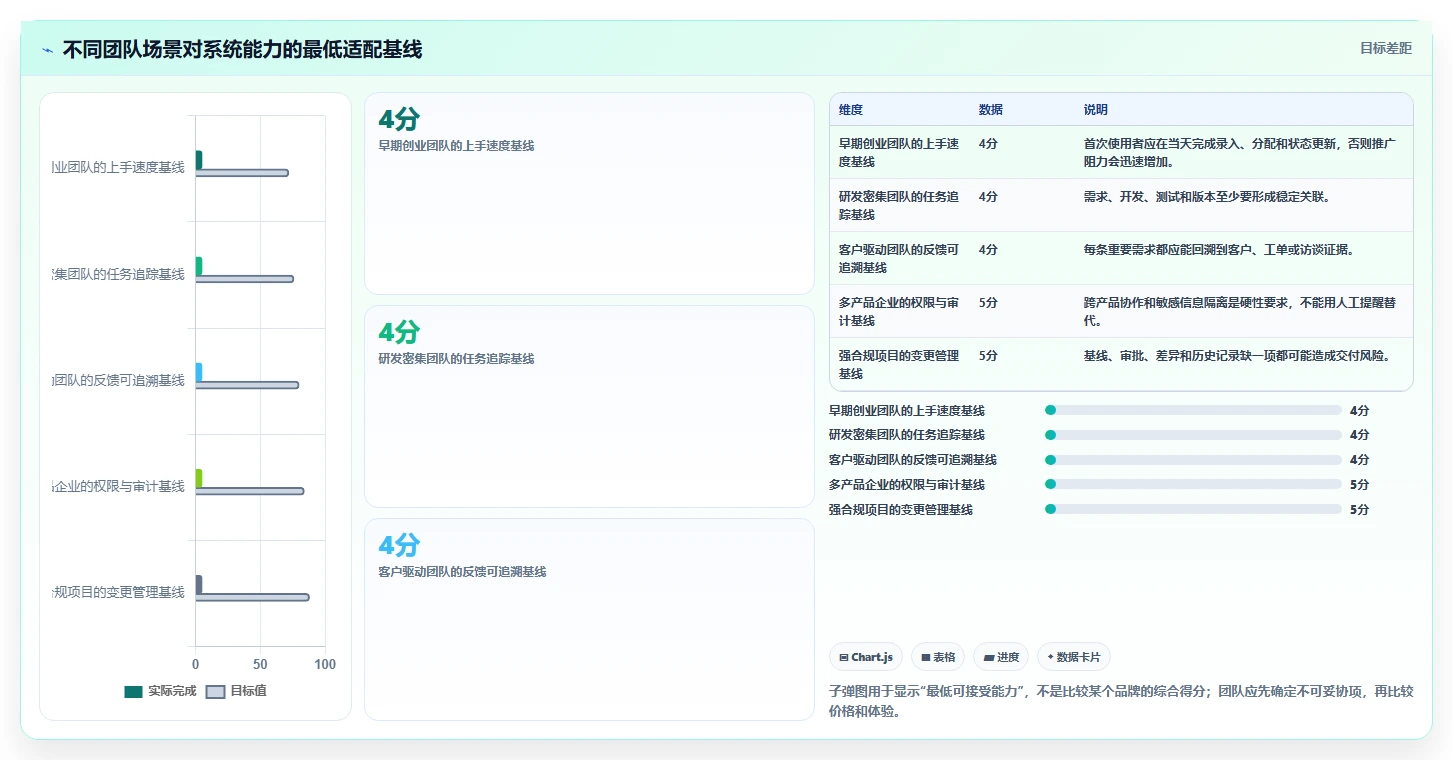Click the 说明 column header
1453x760 pixels.
1096,110
